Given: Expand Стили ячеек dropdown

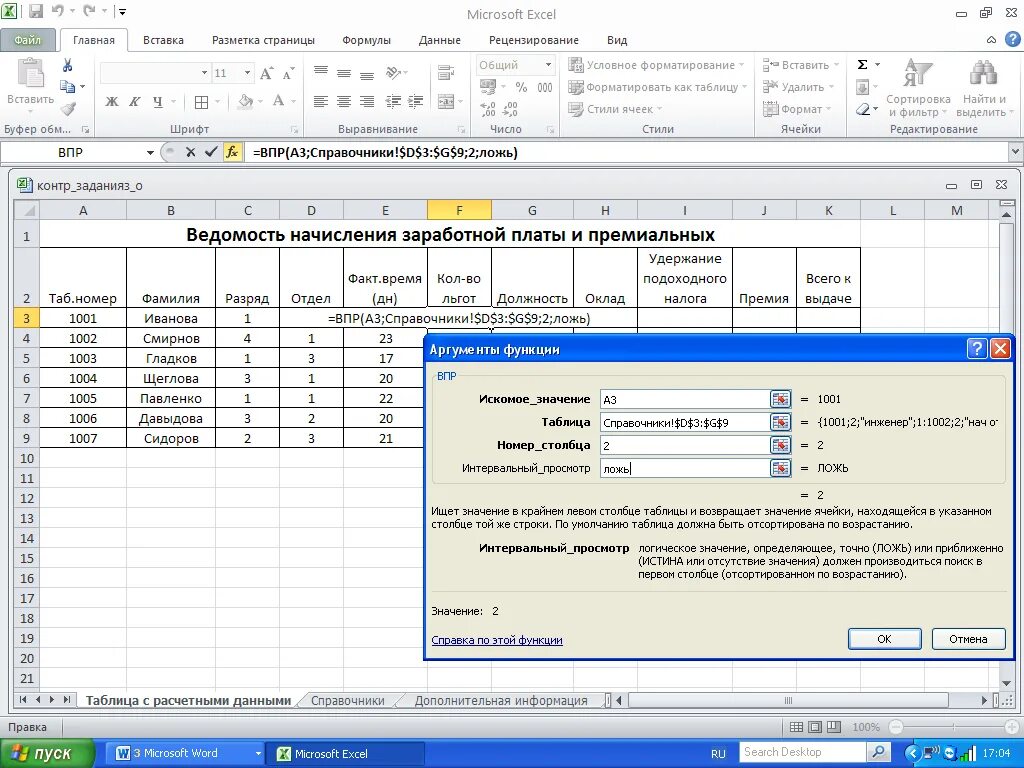Looking at the screenshot, I should [660, 109].
